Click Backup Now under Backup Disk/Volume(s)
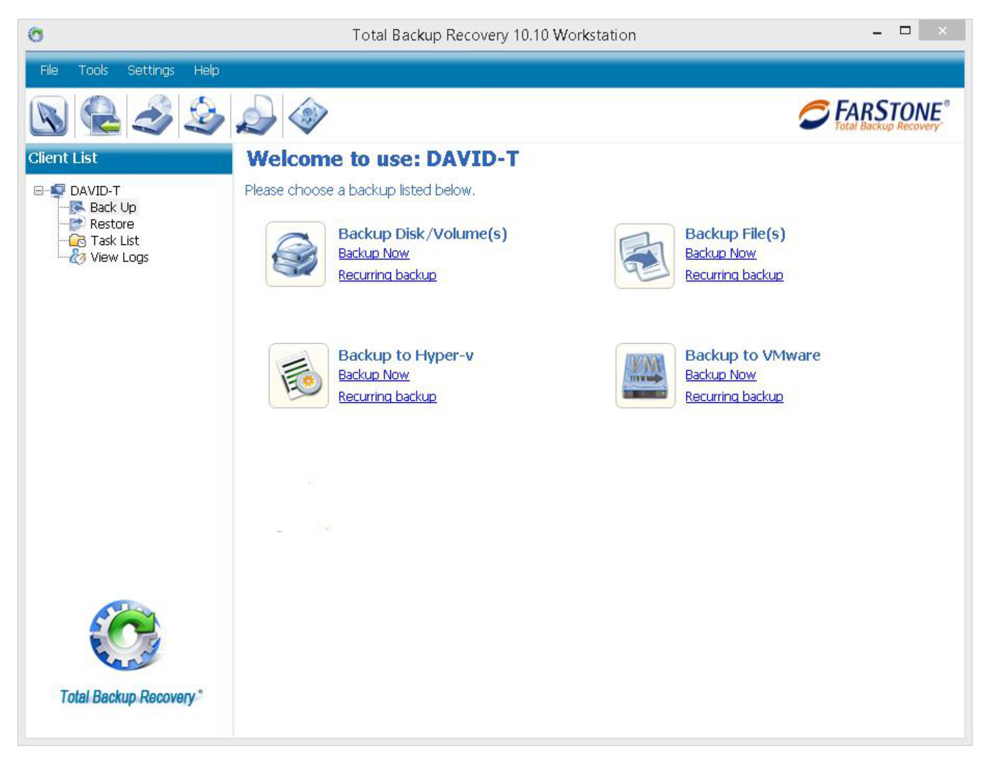 click(x=374, y=253)
